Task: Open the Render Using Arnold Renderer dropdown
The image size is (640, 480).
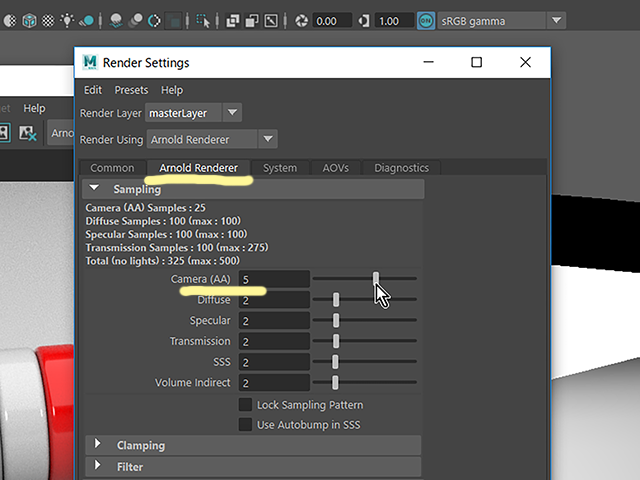Action: (212, 139)
